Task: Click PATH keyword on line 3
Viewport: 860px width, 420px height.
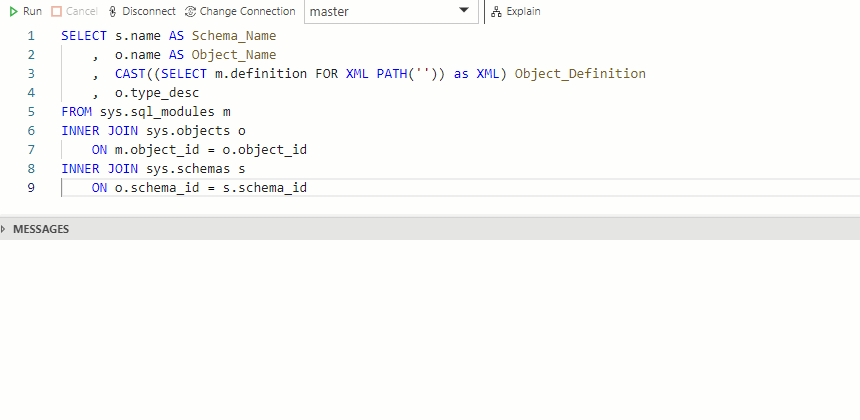Action: [392, 74]
